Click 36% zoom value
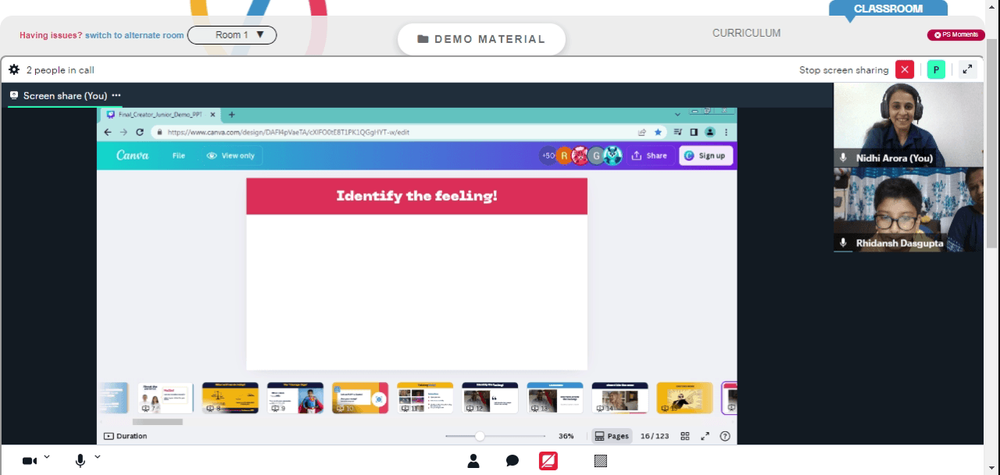1000x475 pixels. [566, 436]
